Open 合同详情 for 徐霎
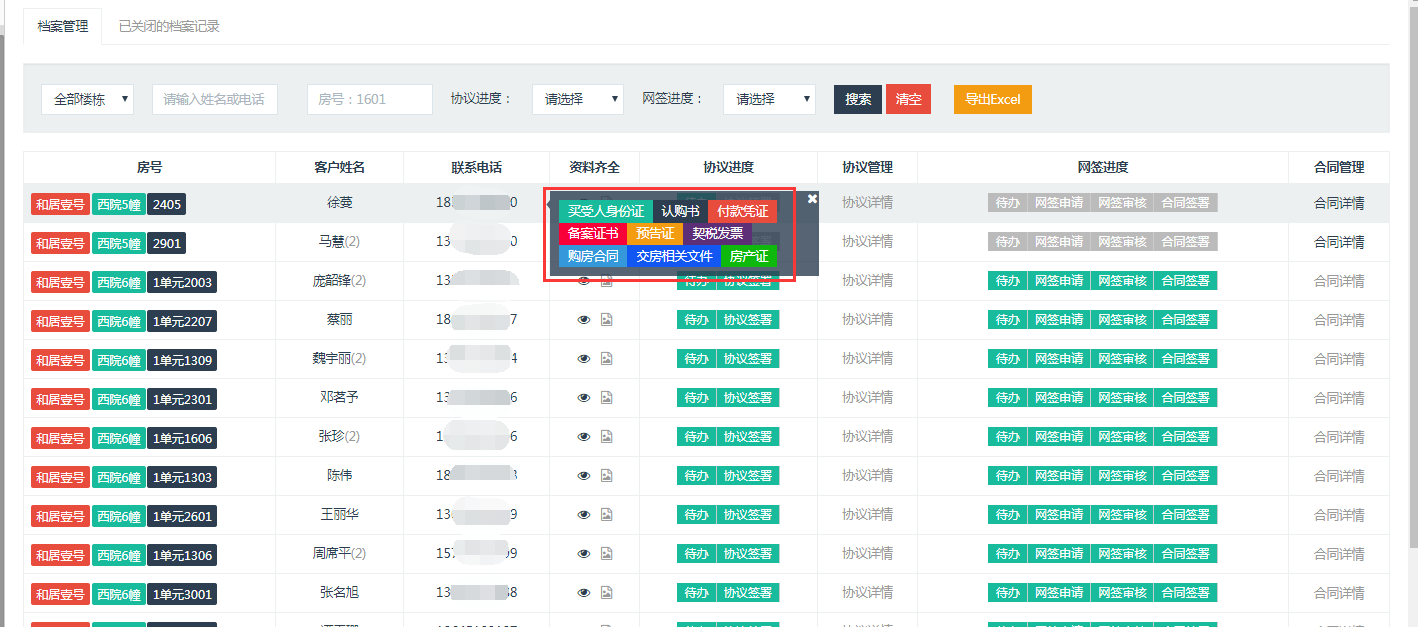Screen dimensions: 1418x627 click(x=1339, y=203)
